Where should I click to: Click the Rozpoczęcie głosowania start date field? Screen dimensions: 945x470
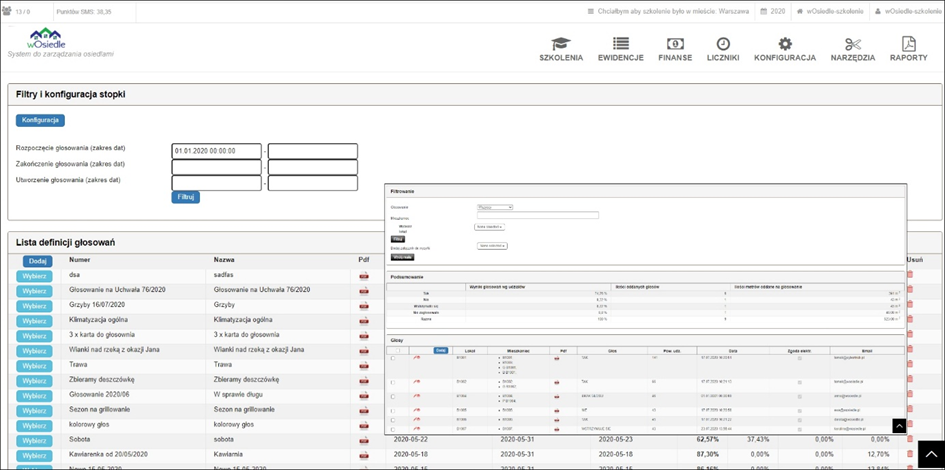point(216,151)
